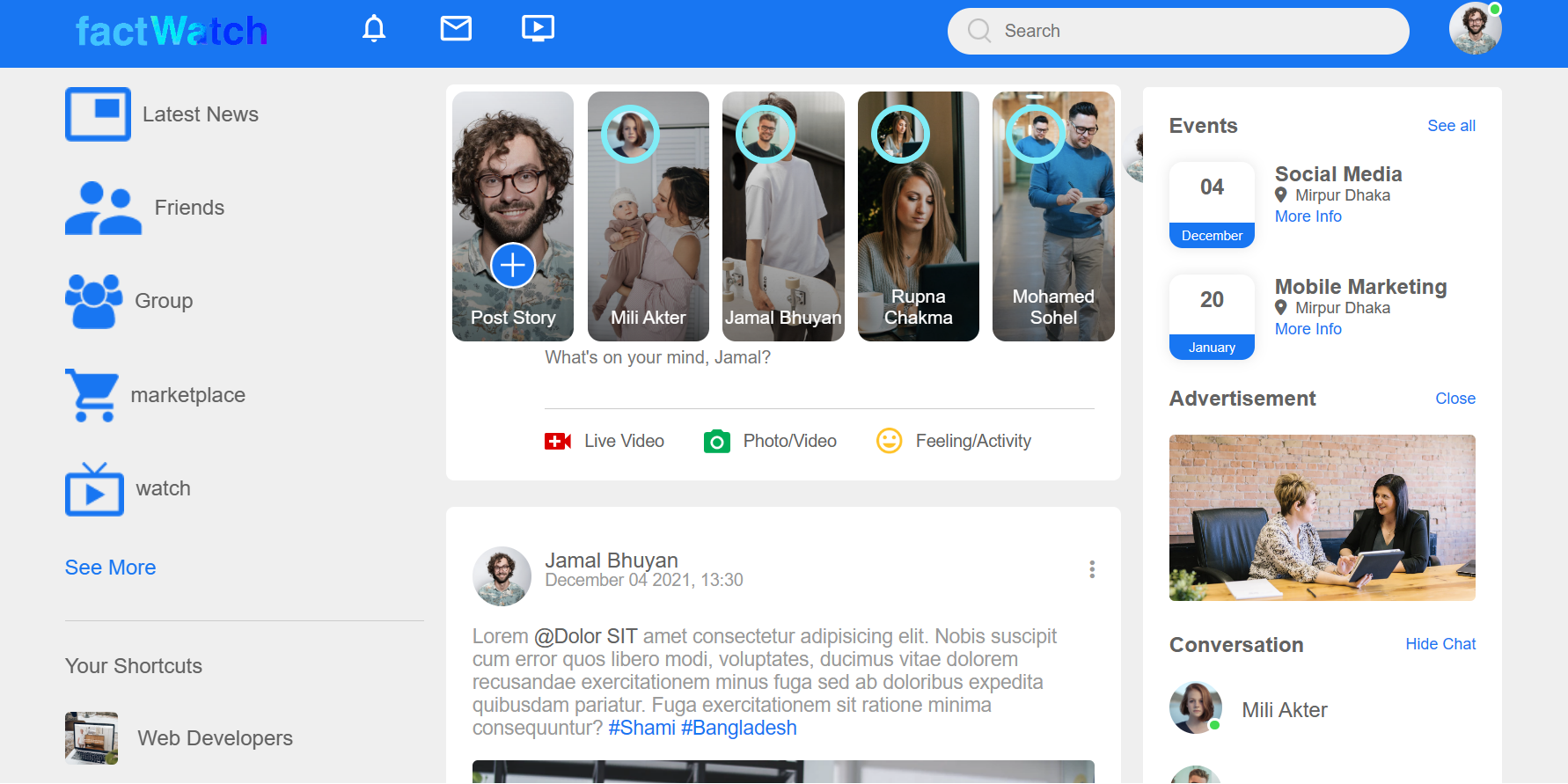Open the Latest News icon in sidebar
Screen dimensions: 1568x784
(x=98, y=114)
